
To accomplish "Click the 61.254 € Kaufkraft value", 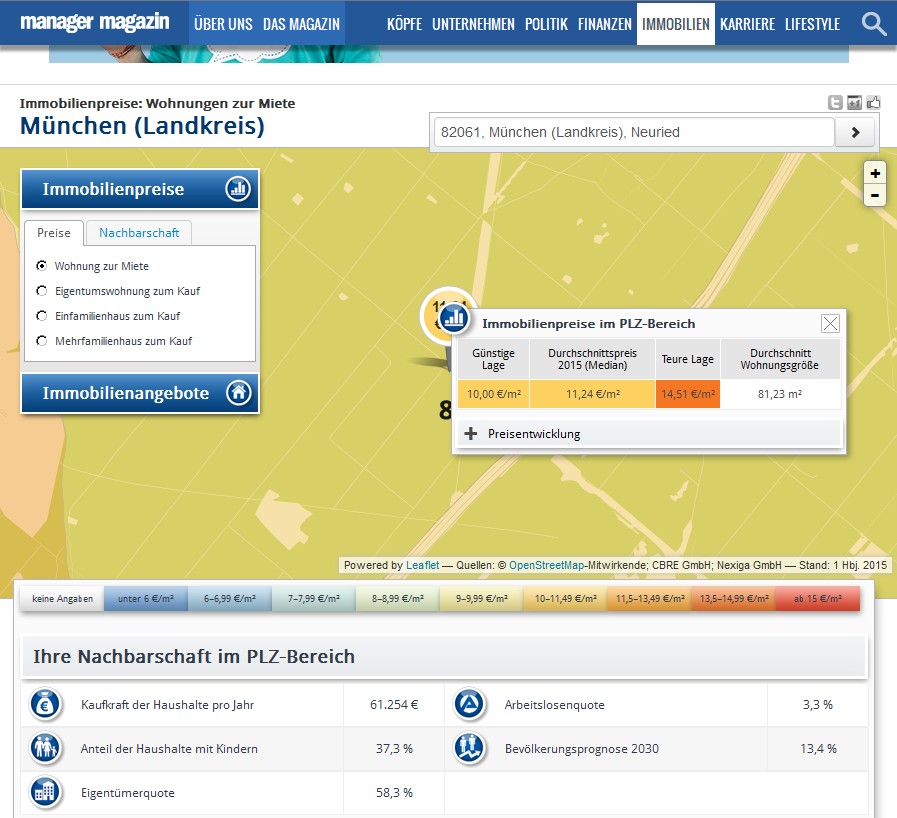I will (x=394, y=705).
